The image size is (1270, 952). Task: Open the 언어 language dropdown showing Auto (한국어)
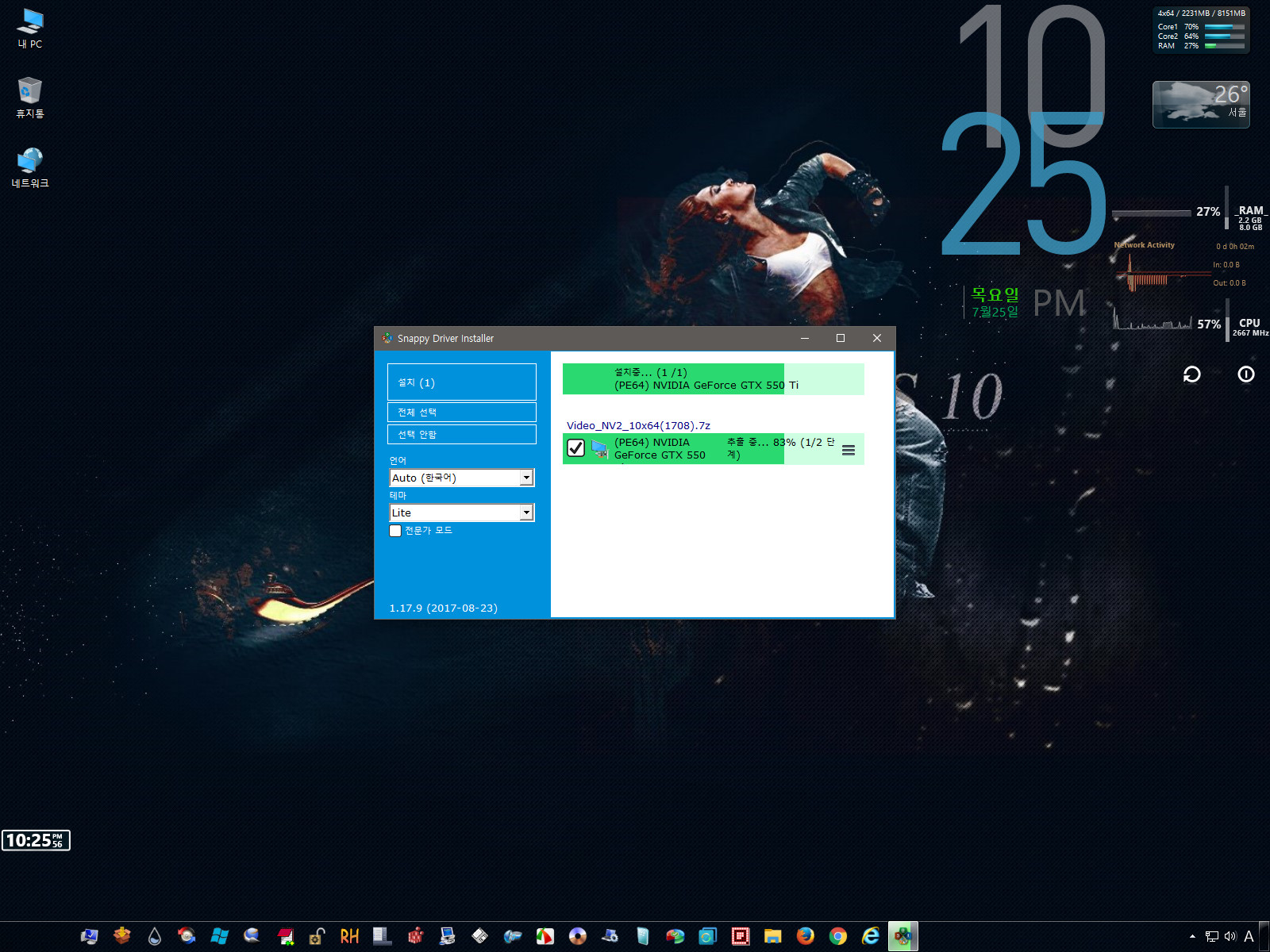[461, 478]
